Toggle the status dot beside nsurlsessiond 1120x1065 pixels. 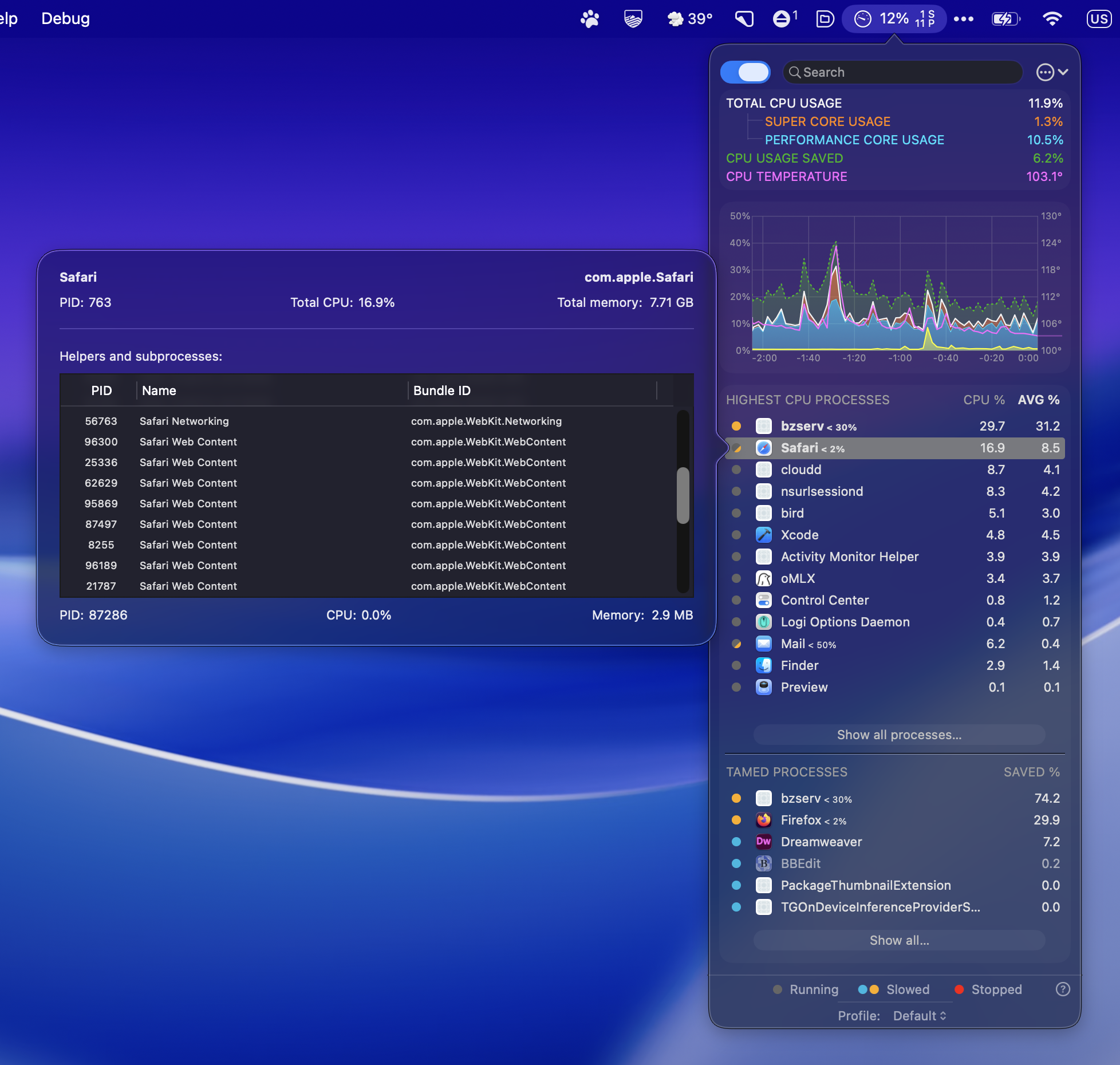click(736, 491)
